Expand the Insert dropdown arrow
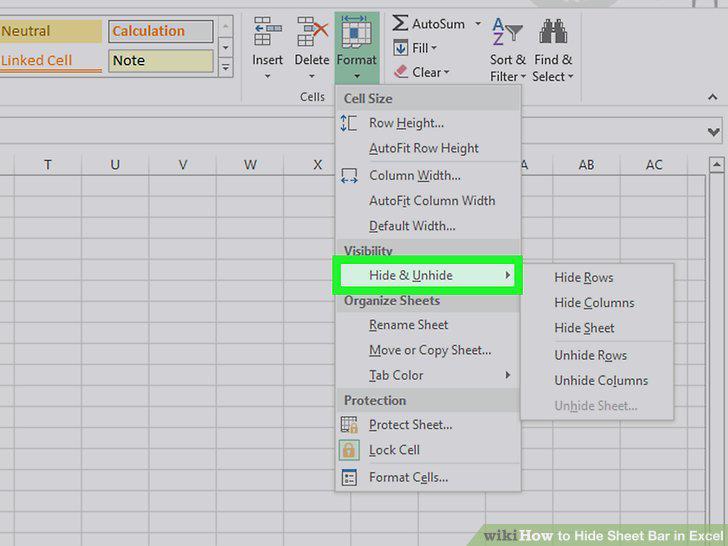 267,76
